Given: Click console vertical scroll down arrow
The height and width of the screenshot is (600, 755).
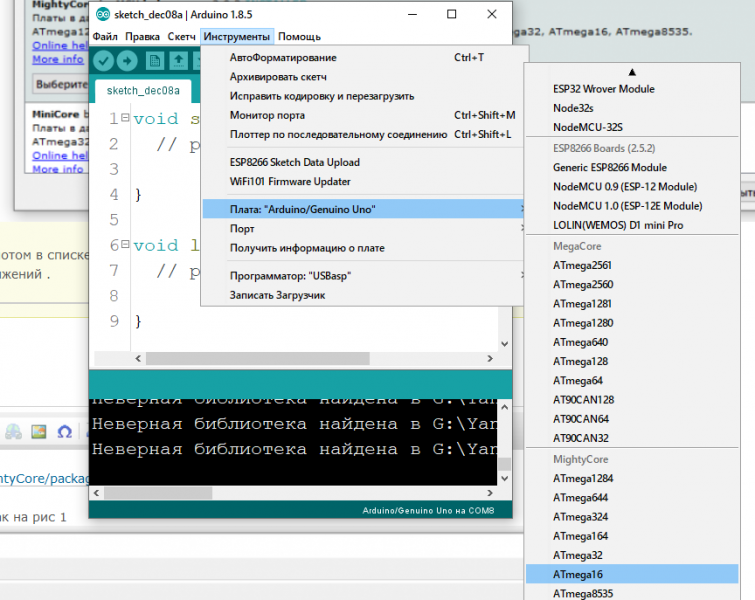Looking at the screenshot, I should tap(505, 478).
